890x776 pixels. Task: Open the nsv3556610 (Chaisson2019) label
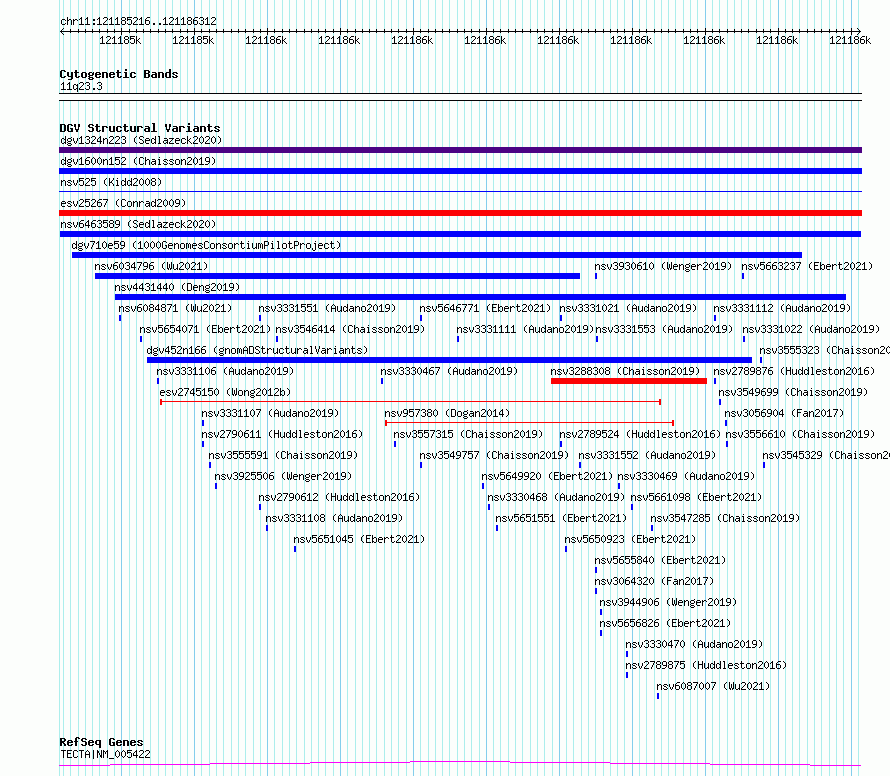pos(800,434)
